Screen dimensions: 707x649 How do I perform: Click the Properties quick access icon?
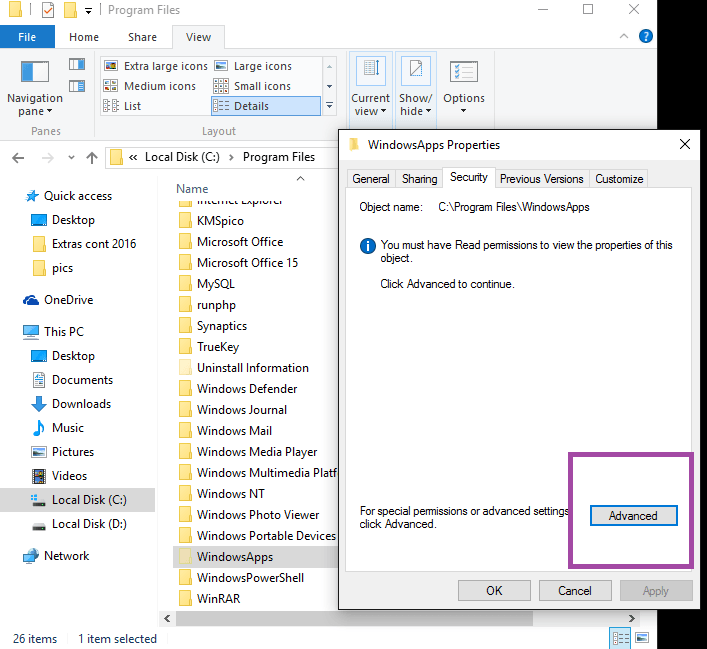[x=48, y=9]
